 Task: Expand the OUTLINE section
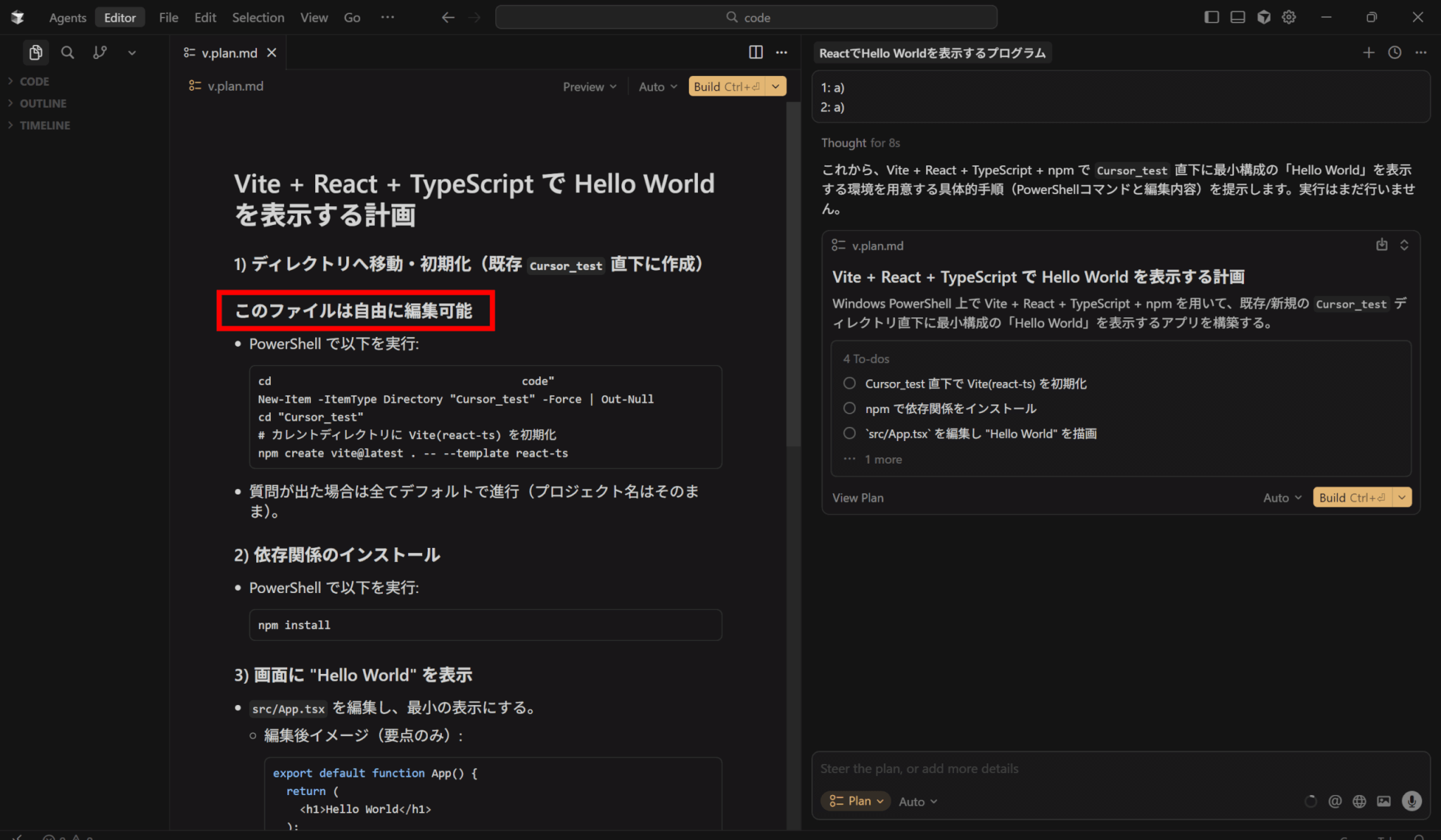(42, 103)
